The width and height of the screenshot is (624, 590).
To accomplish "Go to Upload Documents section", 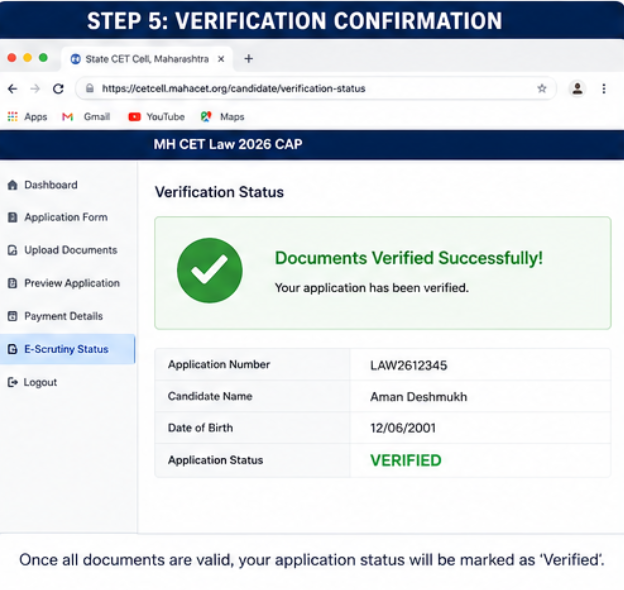I will pos(71,250).
